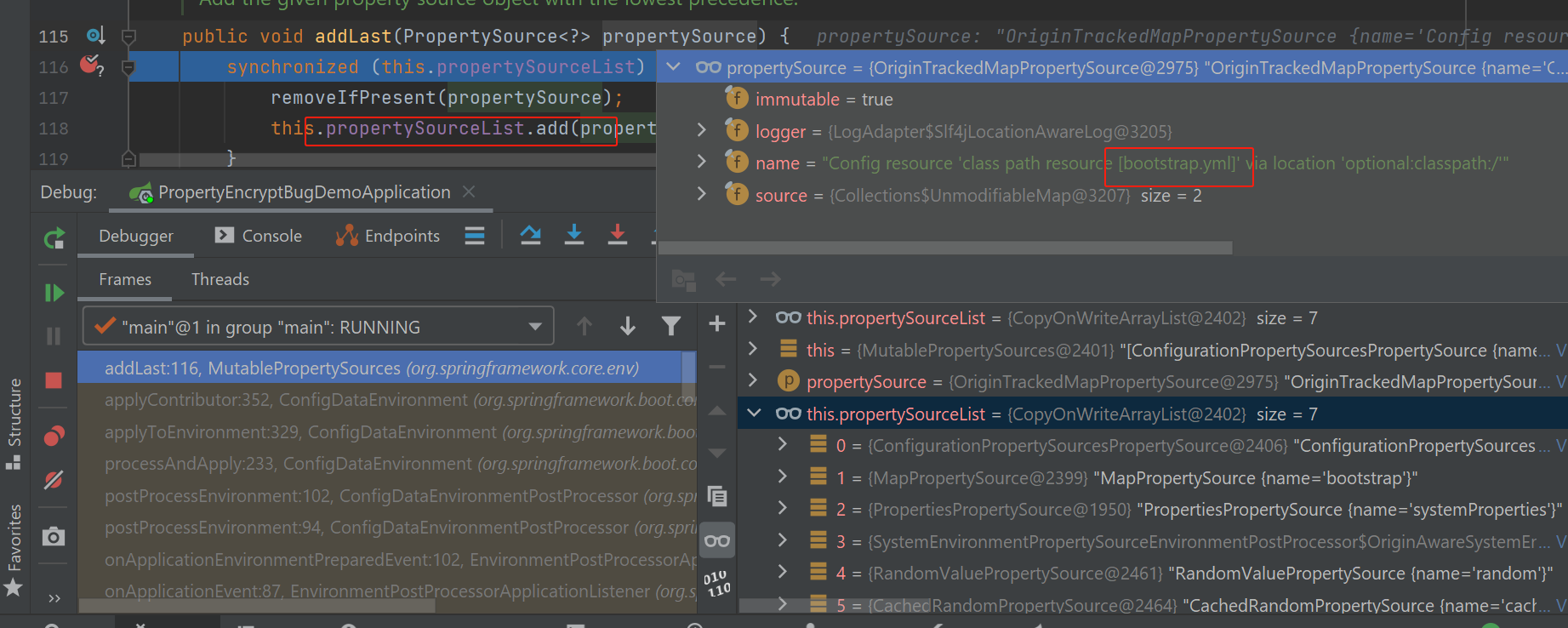
Task: Open the Favorites tool window
Action: (14, 549)
